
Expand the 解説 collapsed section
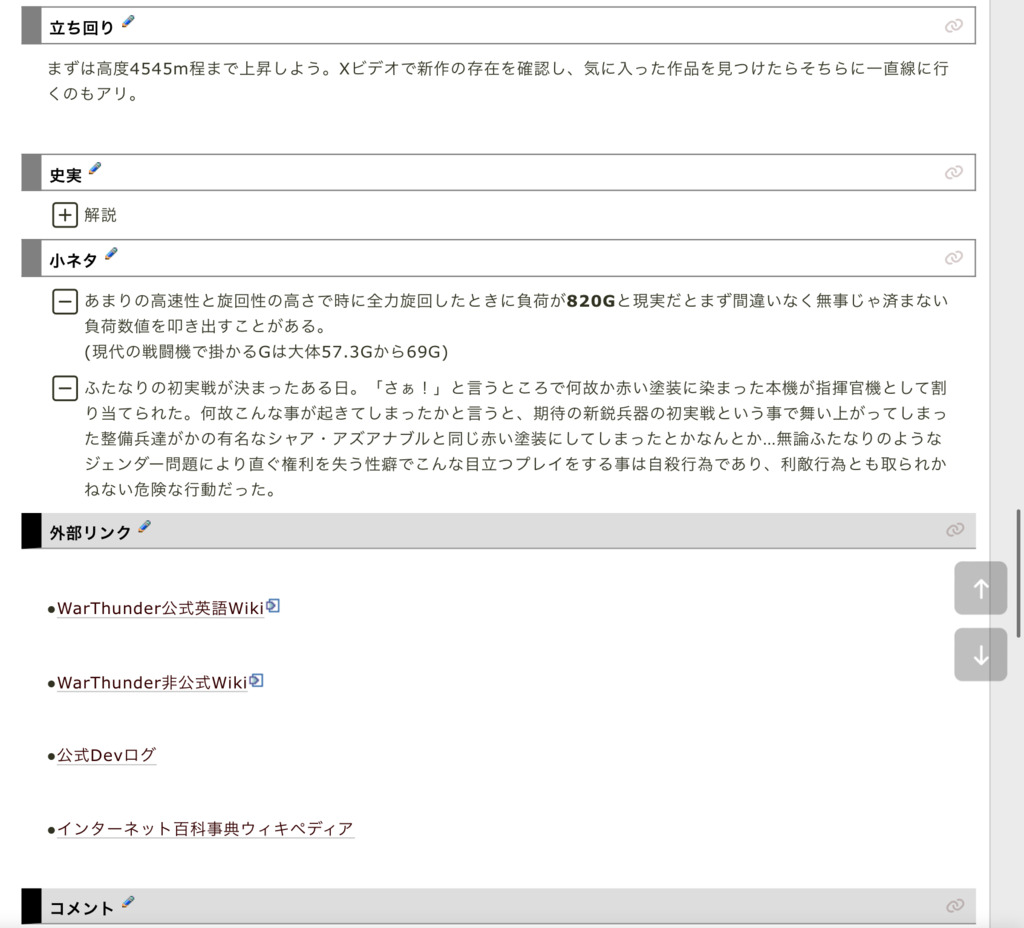(65, 215)
